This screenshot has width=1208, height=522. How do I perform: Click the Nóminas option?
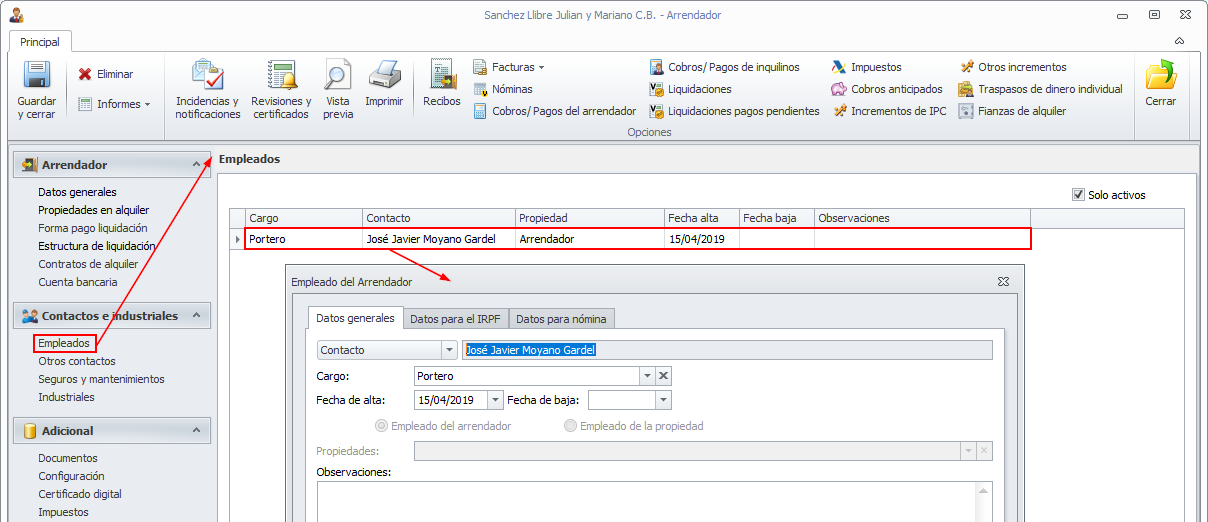[x=503, y=89]
